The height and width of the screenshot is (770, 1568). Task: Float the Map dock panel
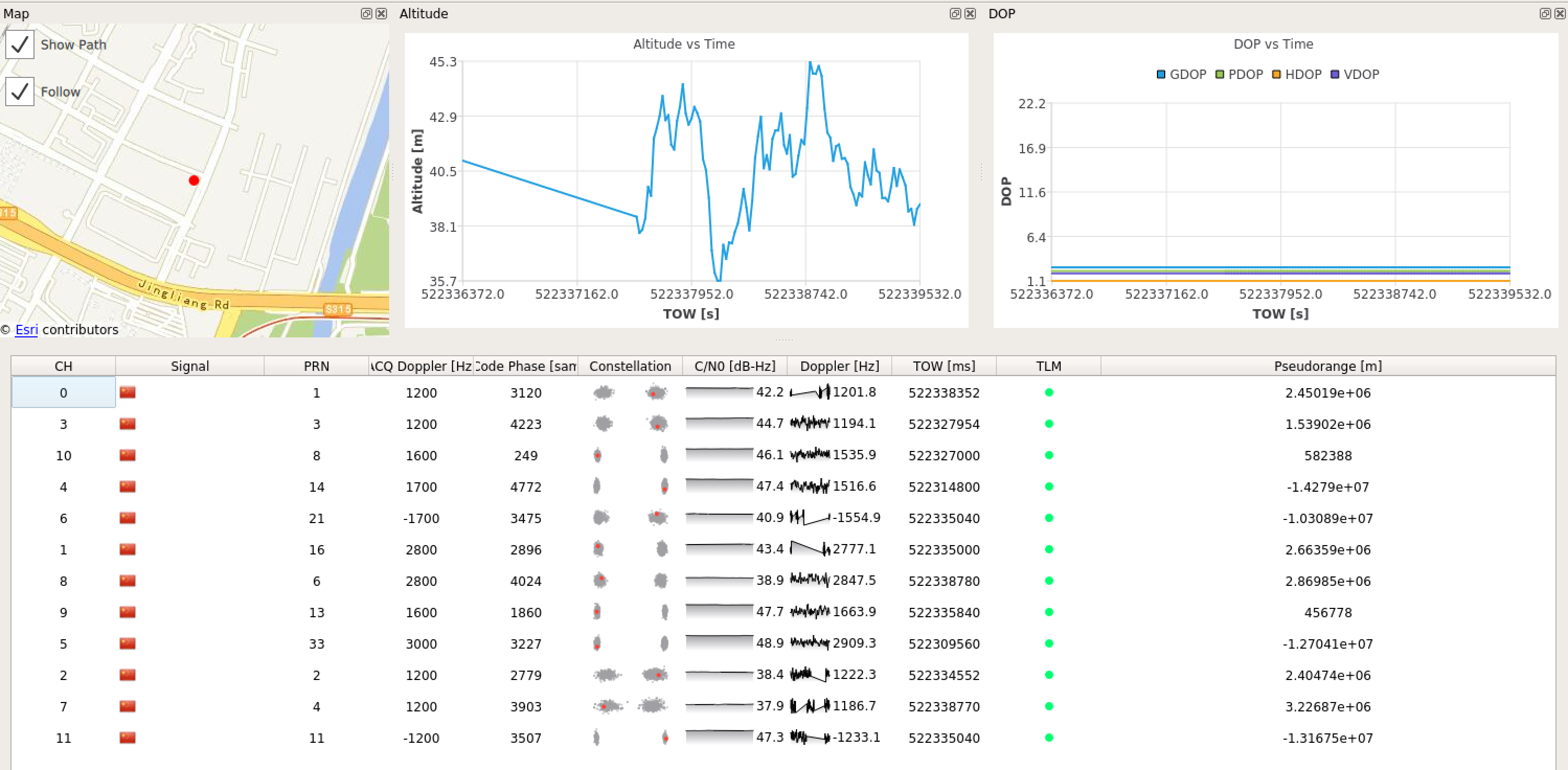tap(366, 14)
